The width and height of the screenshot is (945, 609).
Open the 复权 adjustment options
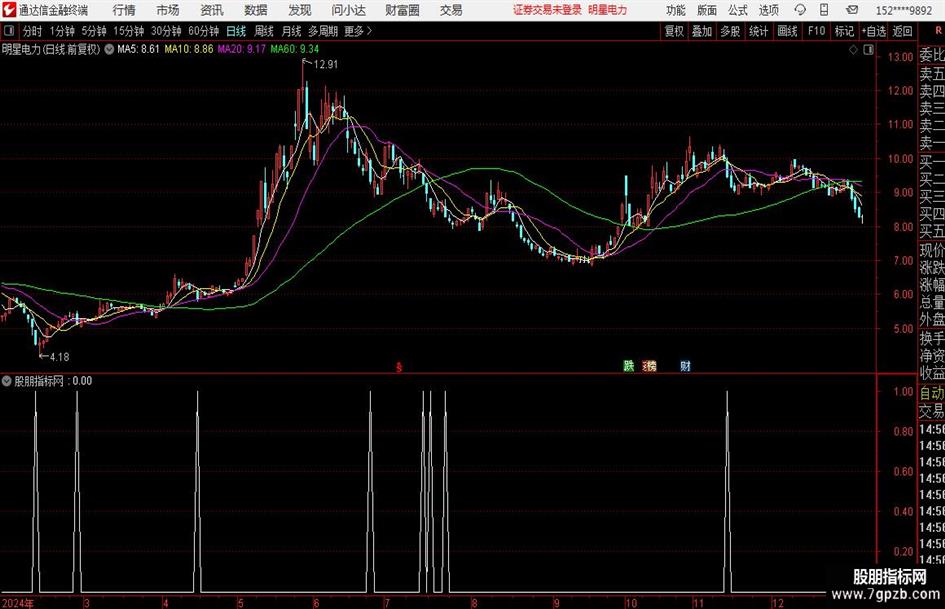(x=674, y=31)
